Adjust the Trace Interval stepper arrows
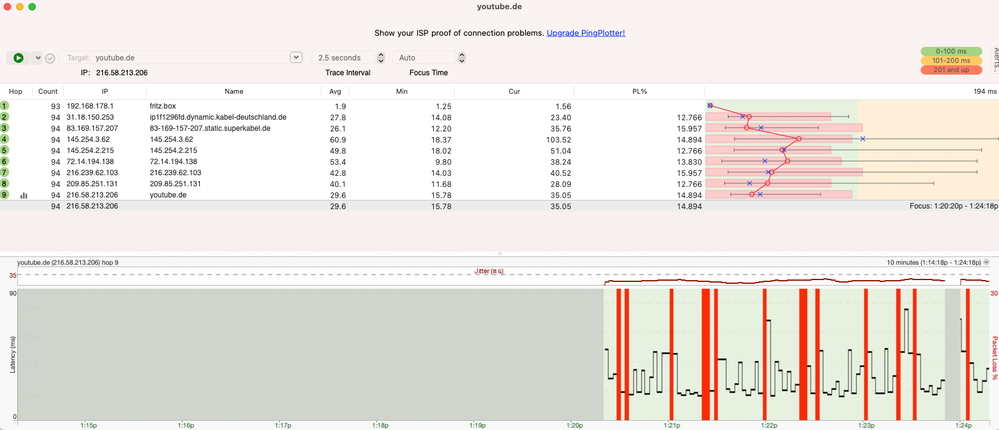The image size is (999, 430). tap(381, 57)
